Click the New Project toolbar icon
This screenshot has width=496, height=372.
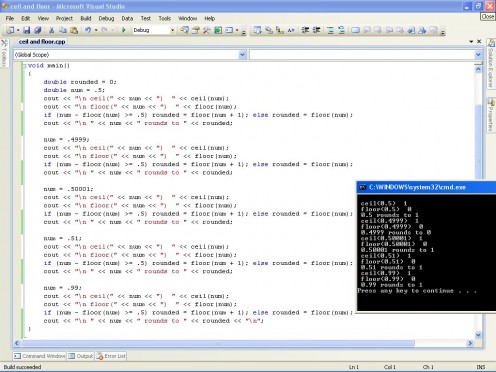point(10,30)
